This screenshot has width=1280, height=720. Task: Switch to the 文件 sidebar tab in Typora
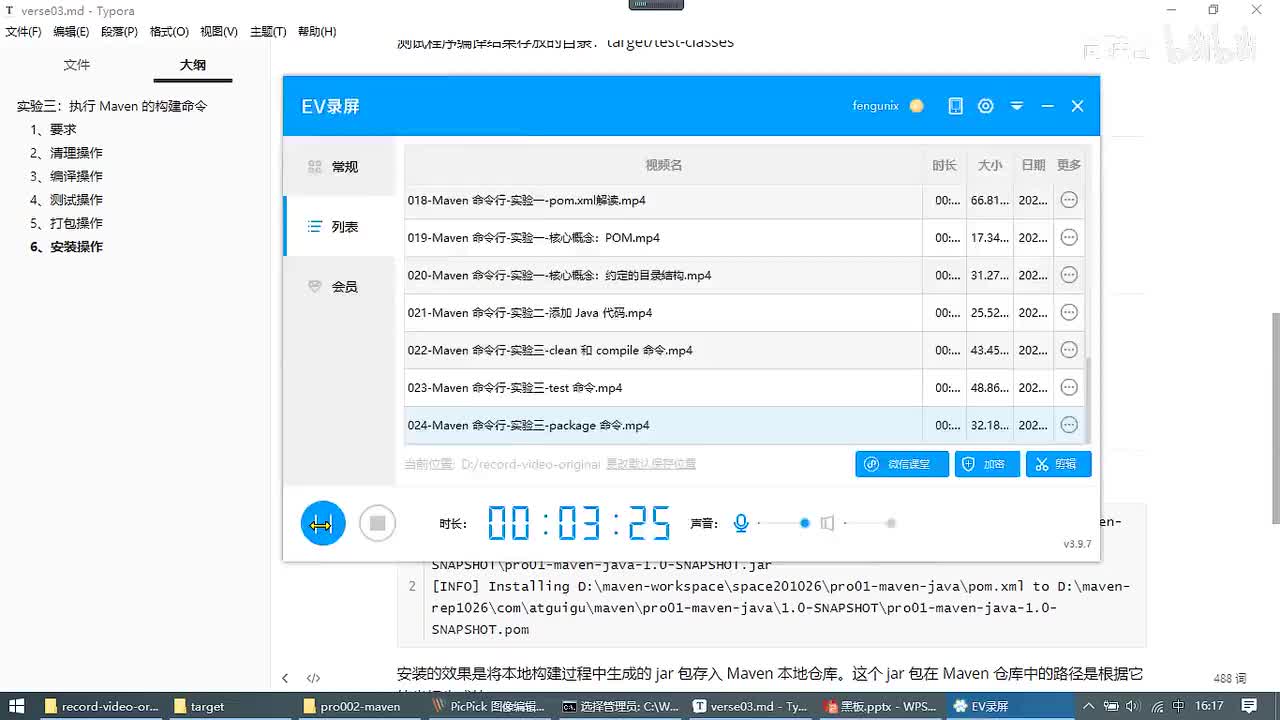pyautogui.click(x=77, y=65)
